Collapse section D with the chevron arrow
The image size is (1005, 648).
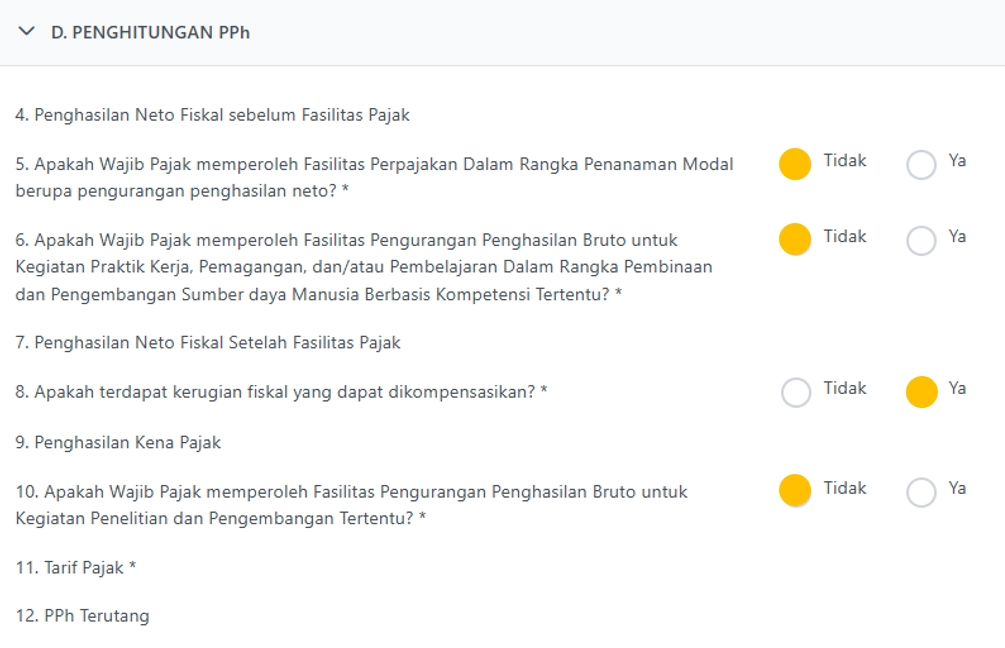coord(26,32)
